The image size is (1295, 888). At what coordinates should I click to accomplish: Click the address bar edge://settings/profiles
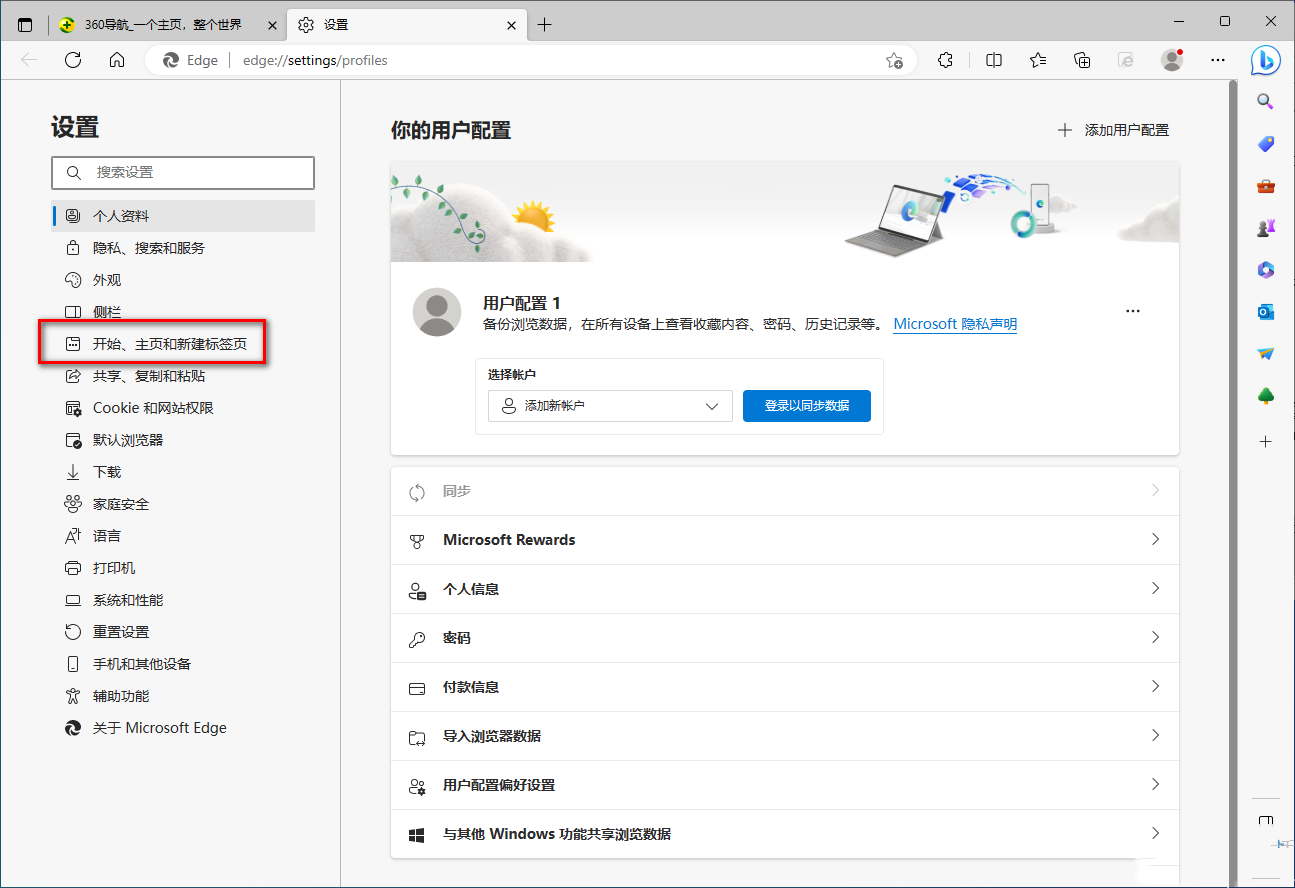click(x=530, y=60)
